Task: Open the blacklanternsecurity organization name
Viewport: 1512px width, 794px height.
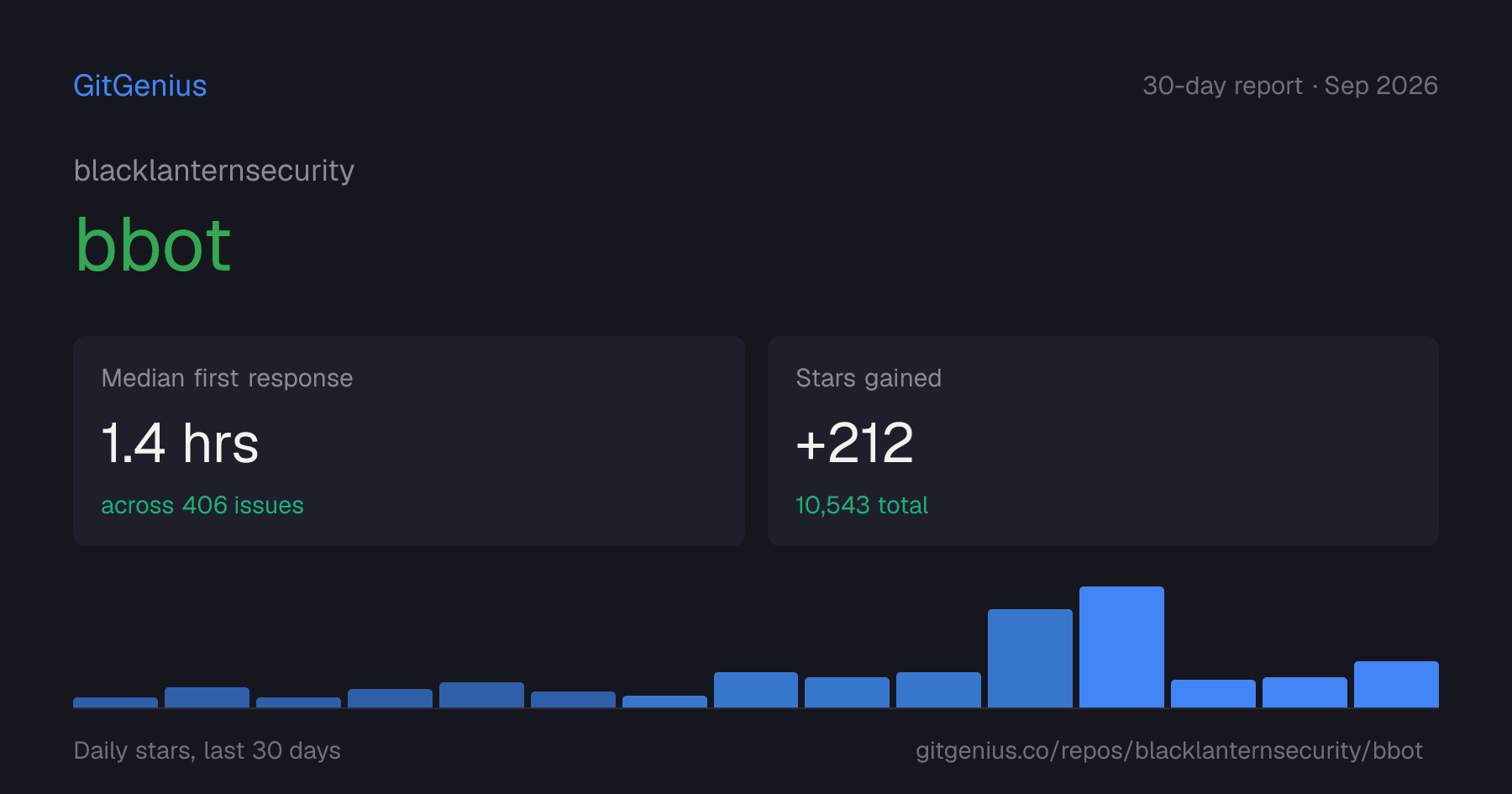Action: [214, 171]
